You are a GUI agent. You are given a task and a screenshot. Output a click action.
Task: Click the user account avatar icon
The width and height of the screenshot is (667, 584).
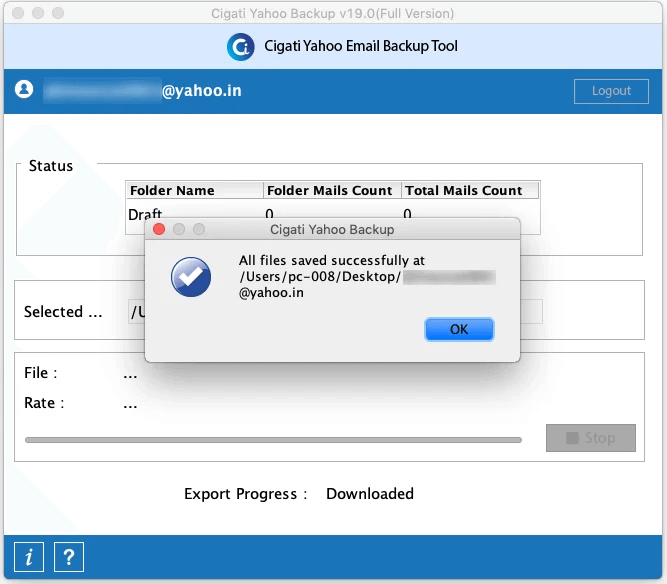pyautogui.click(x=24, y=89)
